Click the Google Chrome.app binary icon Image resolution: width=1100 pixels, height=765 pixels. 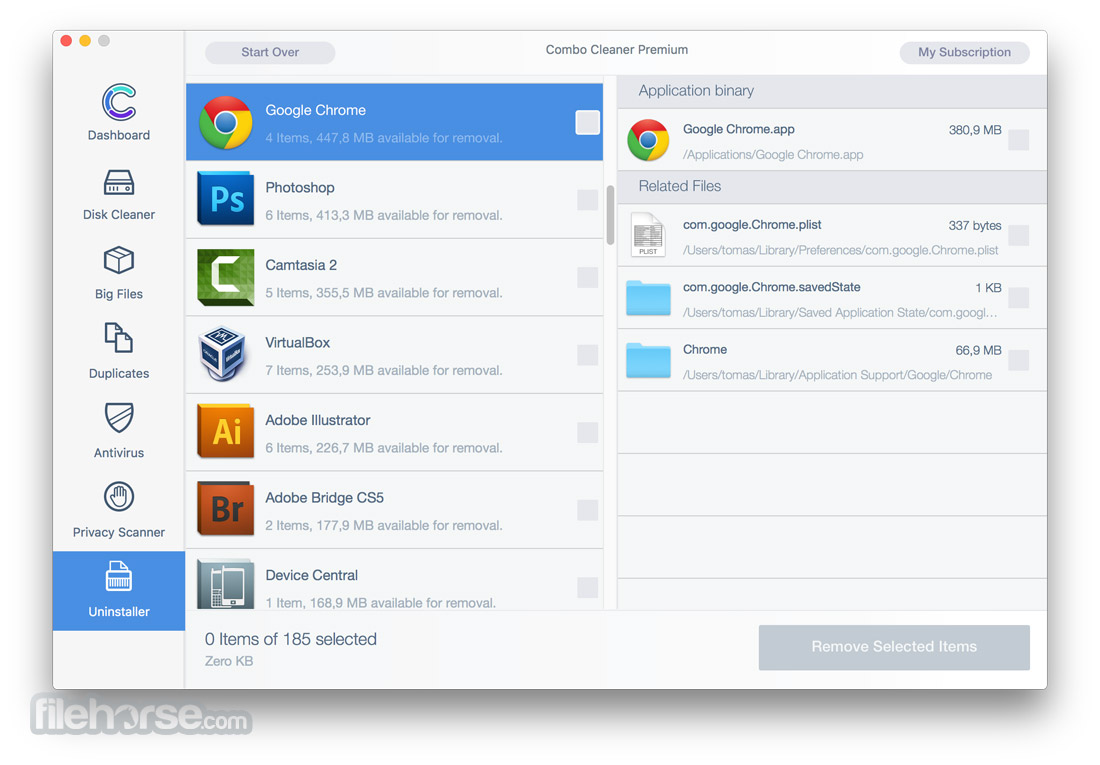pyautogui.click(x=648, y=140)
